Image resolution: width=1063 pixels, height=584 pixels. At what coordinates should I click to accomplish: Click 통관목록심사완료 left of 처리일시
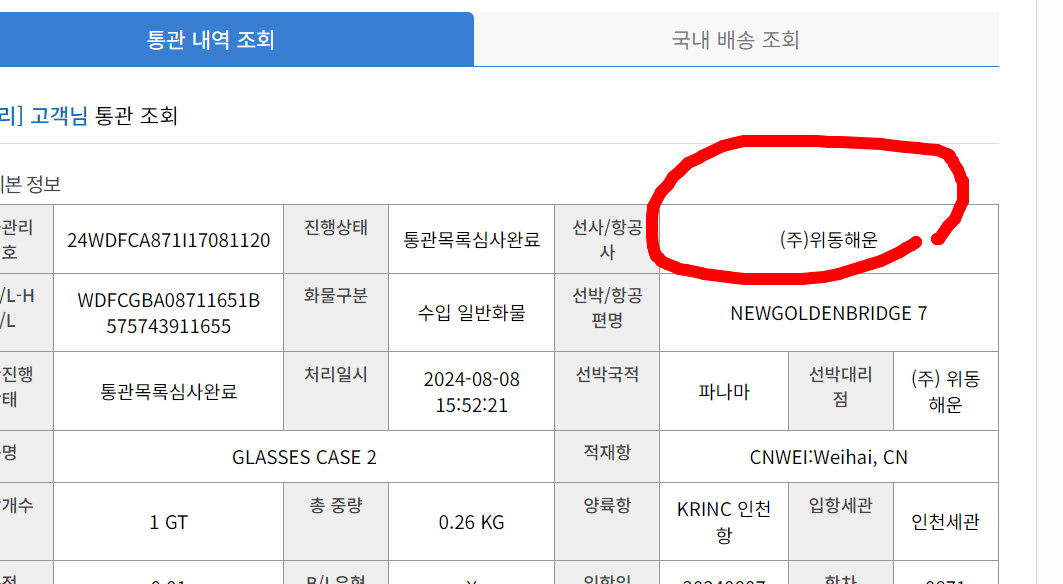coord(168,391)
